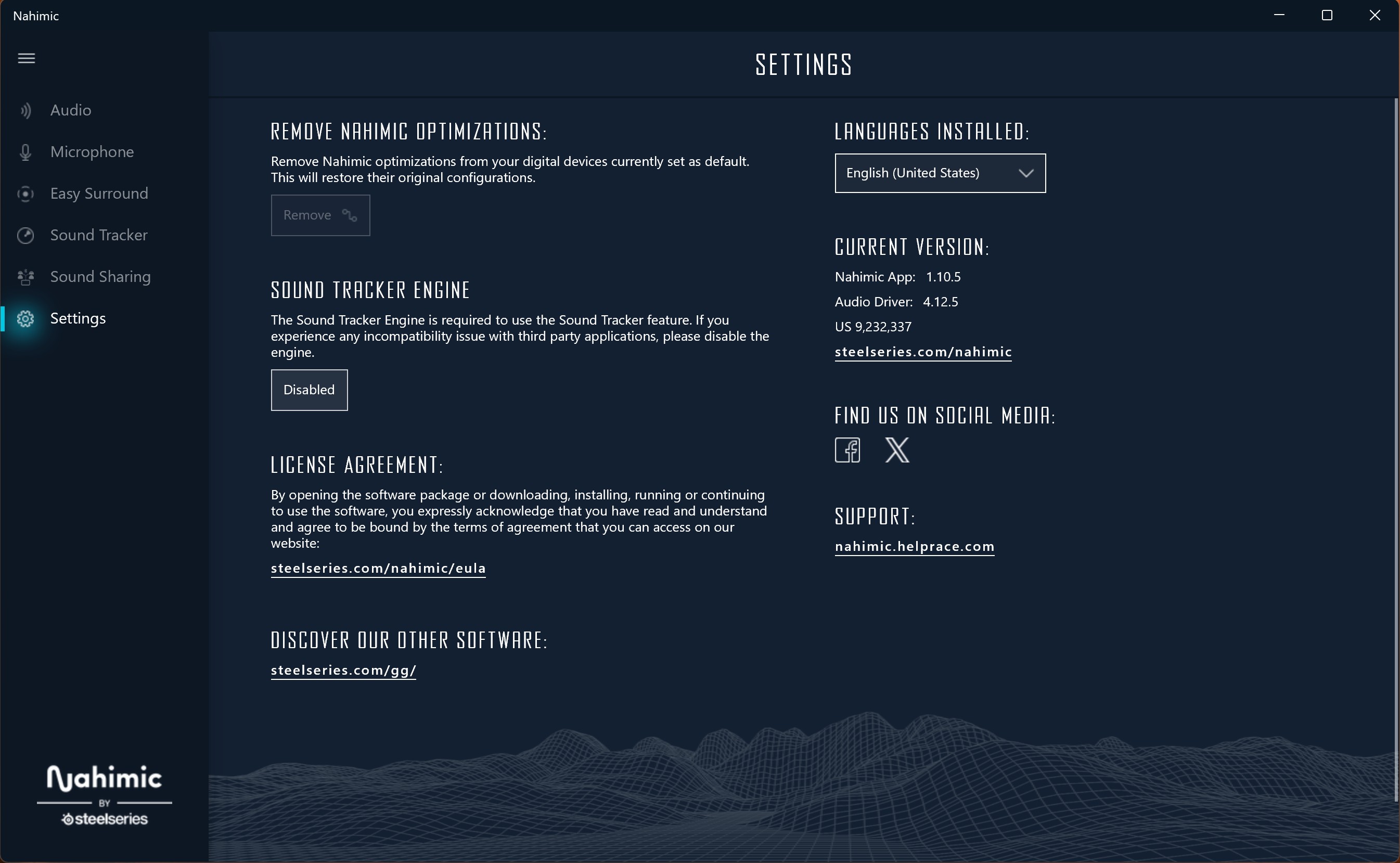The height and width of the screenshot is (863, 1400).
Task: Click the Audio speaker icon
Action: (25, 110)
